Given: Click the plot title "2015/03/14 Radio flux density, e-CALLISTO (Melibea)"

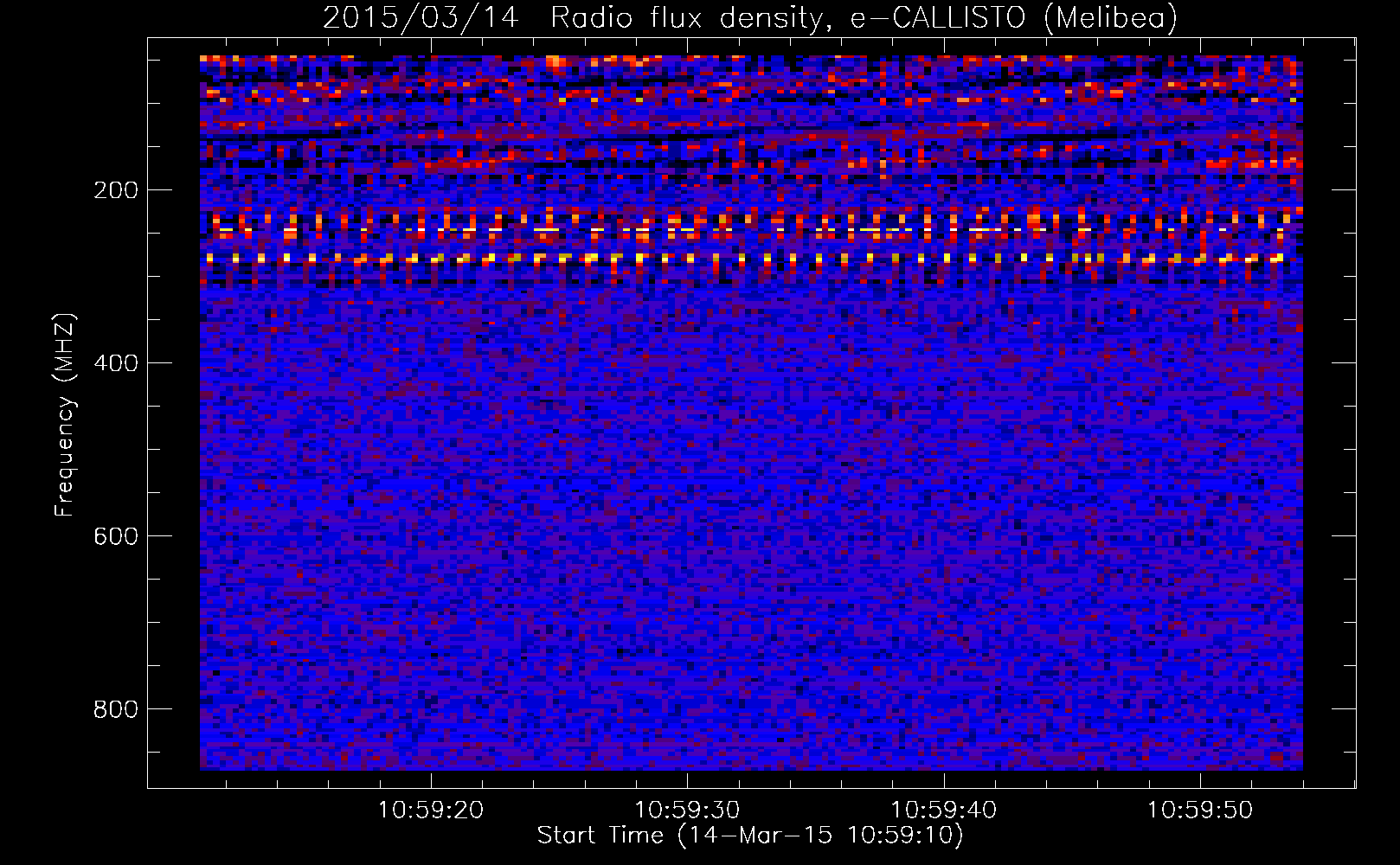Looking at the screenshot, I should tap(750, 18).
